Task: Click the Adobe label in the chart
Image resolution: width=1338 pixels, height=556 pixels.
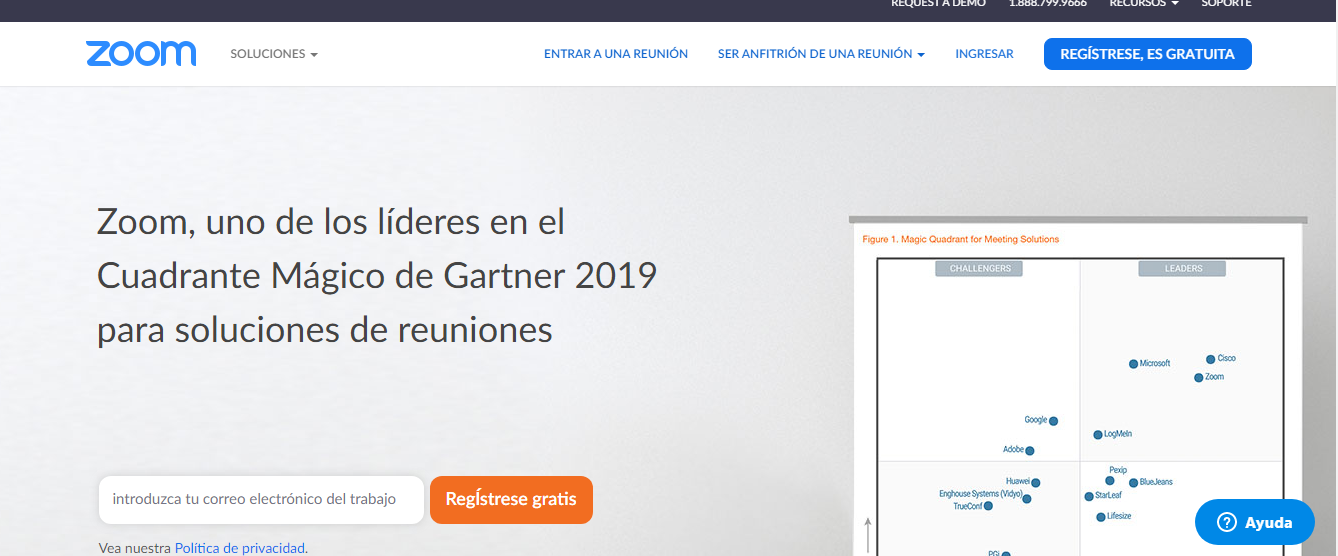Action: (1013, 450)
